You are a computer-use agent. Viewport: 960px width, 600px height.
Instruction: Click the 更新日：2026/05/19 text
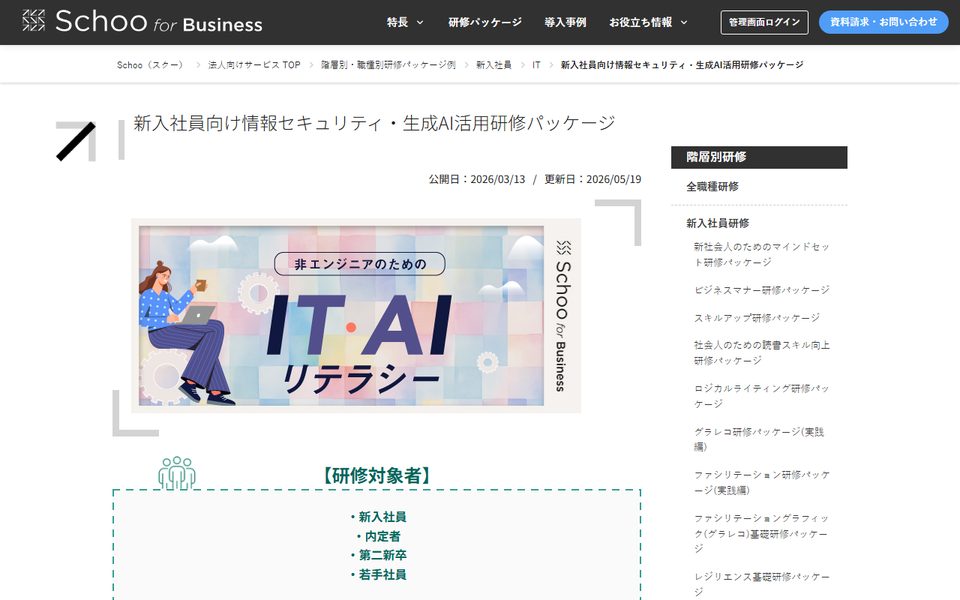(x=593, y=179)
